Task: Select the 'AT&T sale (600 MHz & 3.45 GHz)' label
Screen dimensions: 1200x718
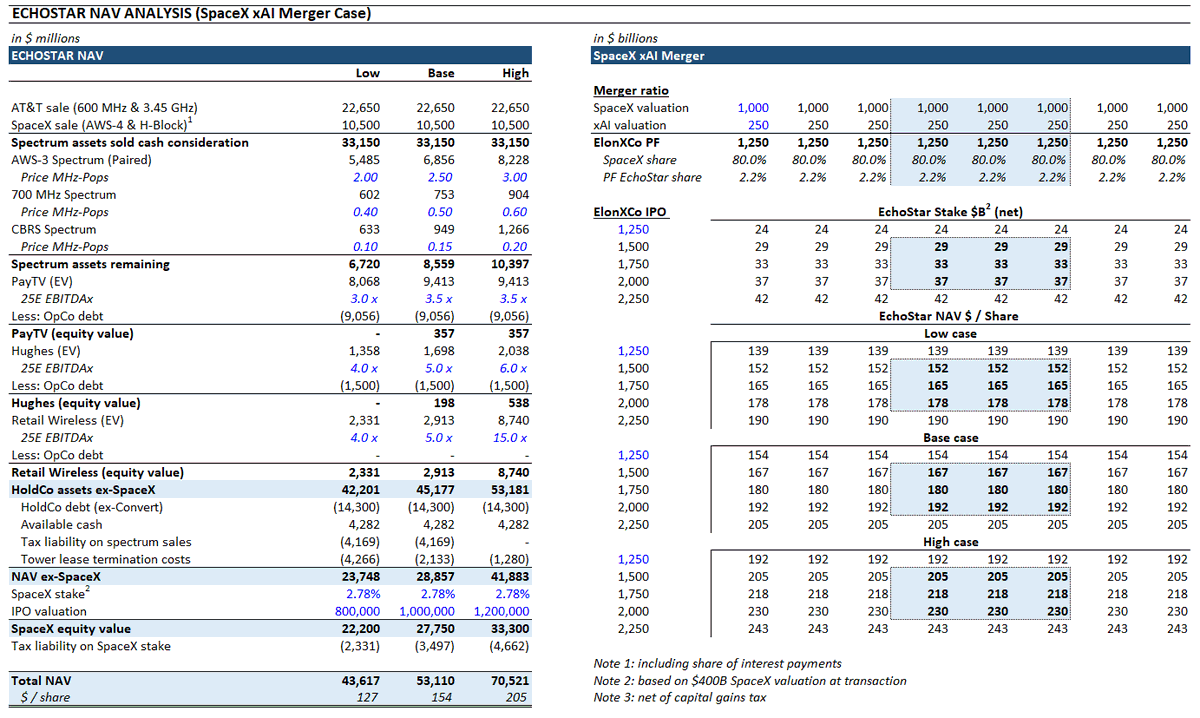Action: (104, 108)
